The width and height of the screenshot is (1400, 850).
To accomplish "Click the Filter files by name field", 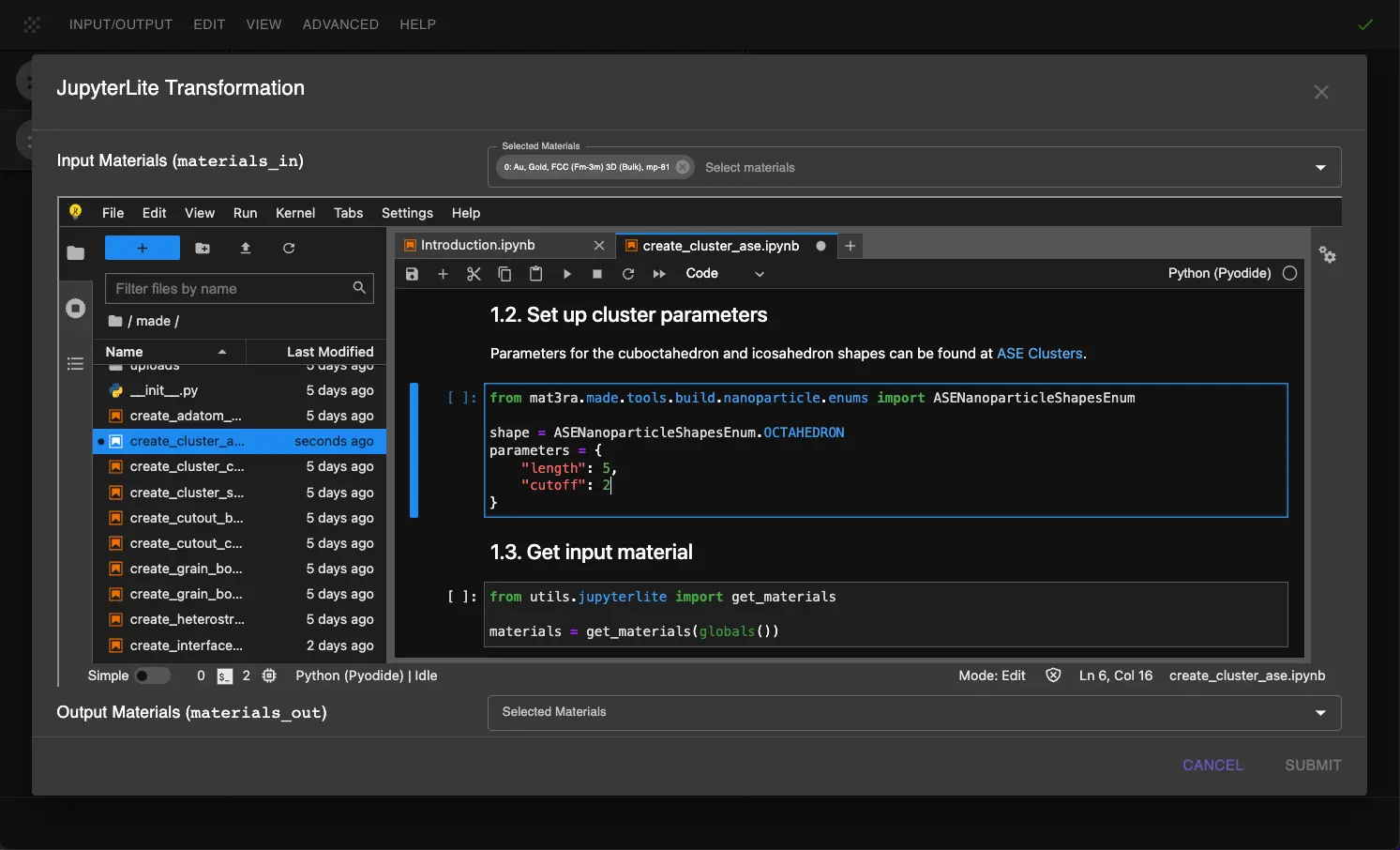I will coord(231,289).
